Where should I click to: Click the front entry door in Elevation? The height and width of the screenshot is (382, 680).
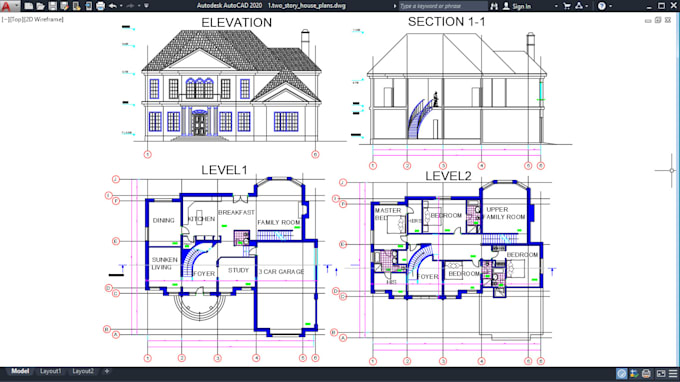point(199,123)
